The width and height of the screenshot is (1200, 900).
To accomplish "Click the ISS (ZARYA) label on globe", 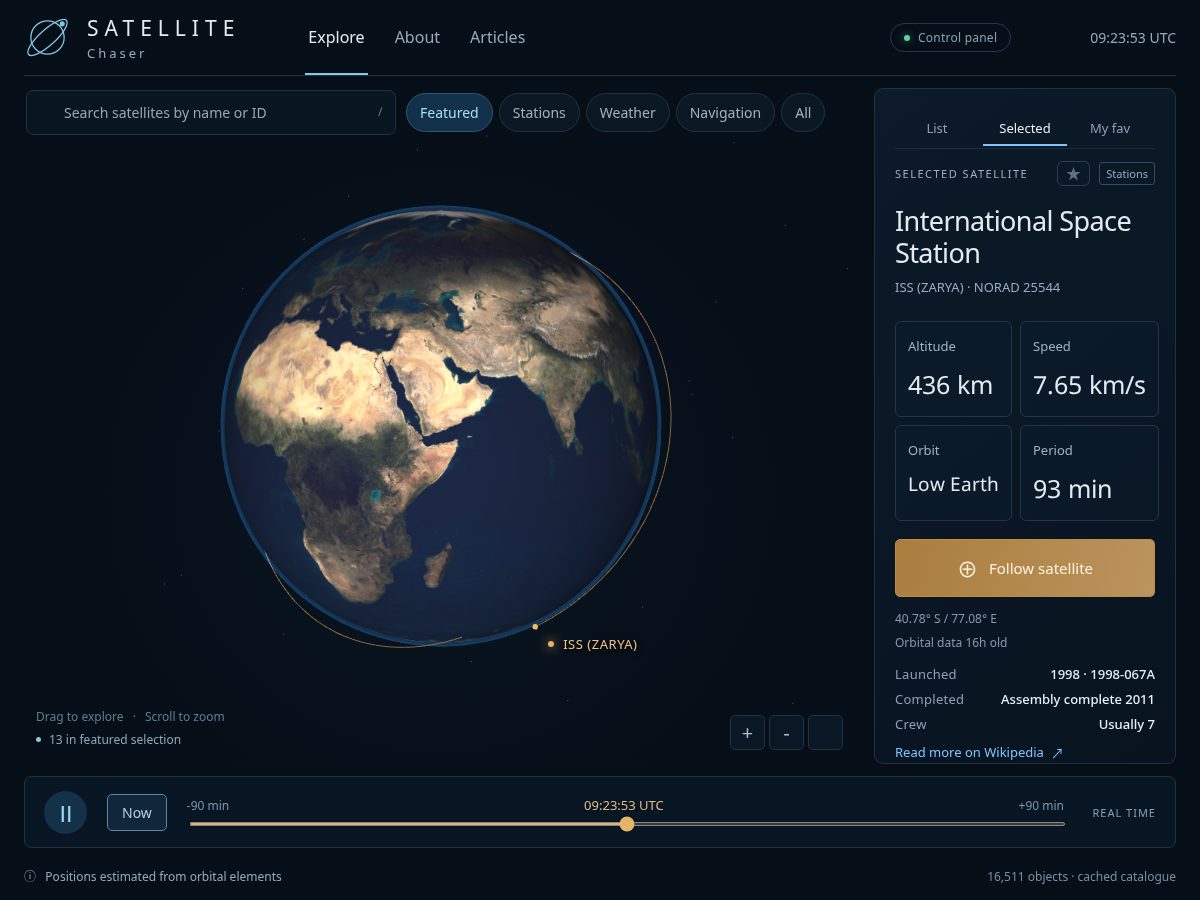I will pyautogui.click(x=600, y=645).
